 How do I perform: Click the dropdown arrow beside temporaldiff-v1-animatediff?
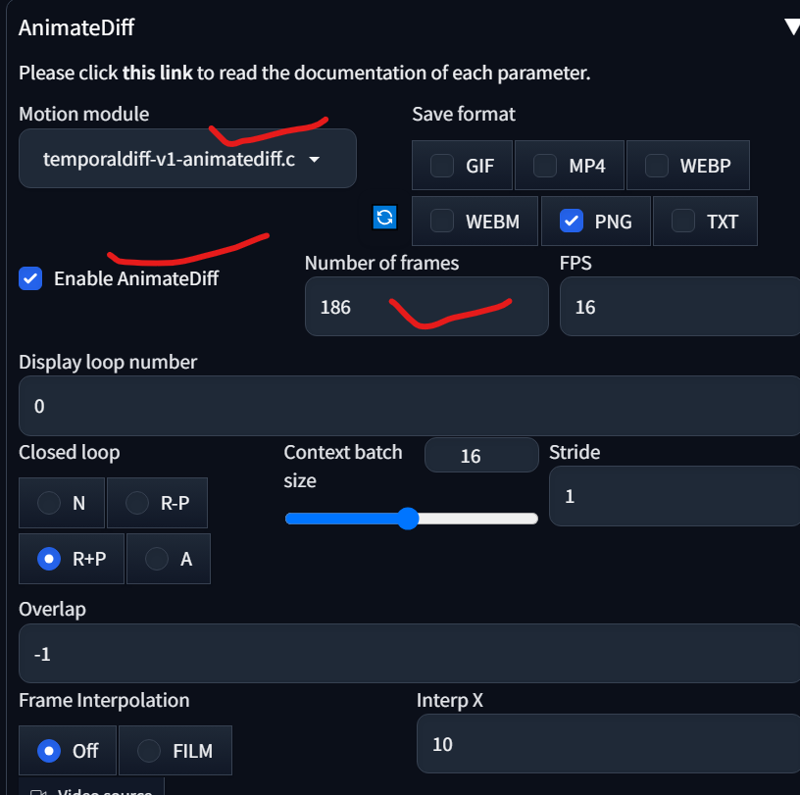pos(314,159)
